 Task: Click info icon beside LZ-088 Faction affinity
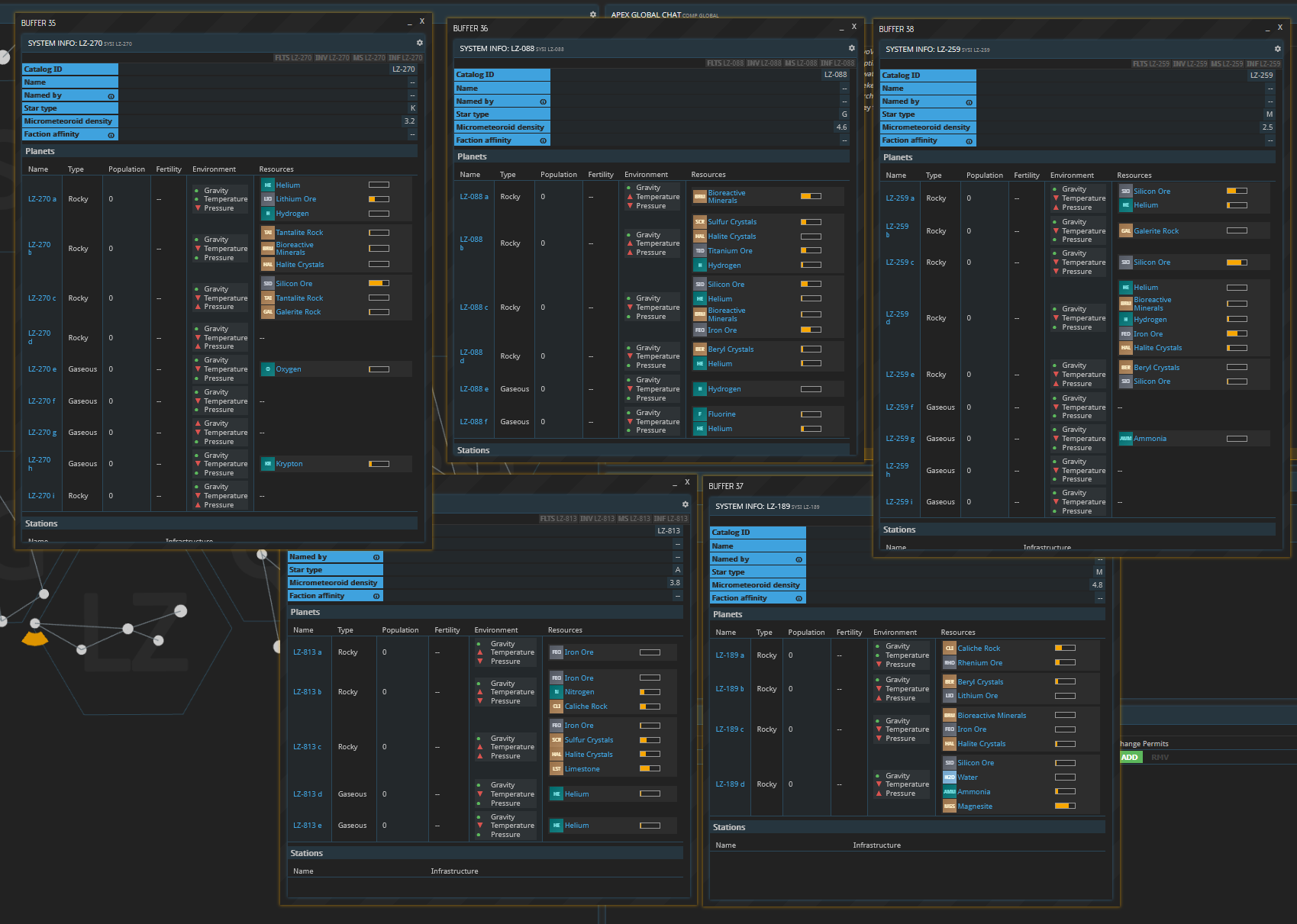[x=543, y=140]
